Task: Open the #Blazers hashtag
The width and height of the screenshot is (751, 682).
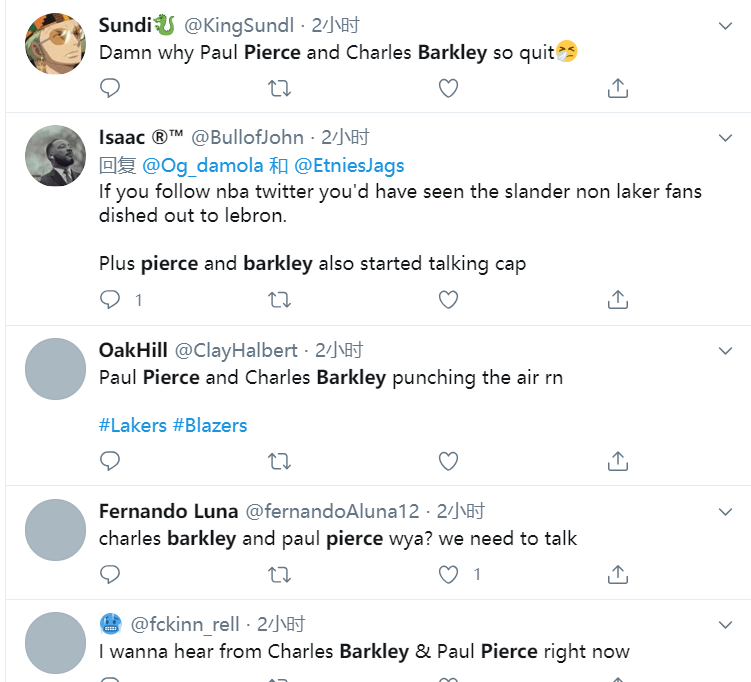Action: (x=210, y=425)
